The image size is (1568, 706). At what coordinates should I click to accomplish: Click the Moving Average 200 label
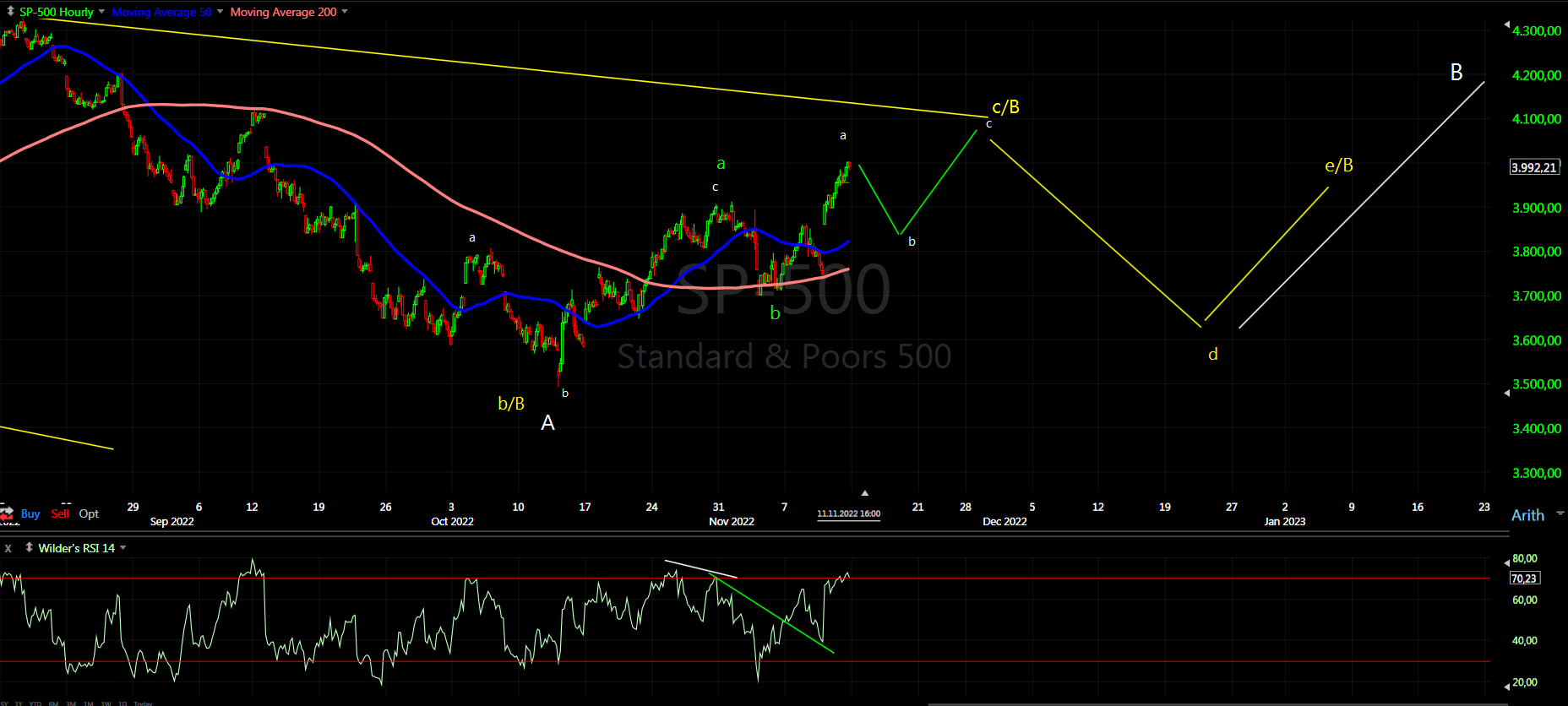pos(283,12)
